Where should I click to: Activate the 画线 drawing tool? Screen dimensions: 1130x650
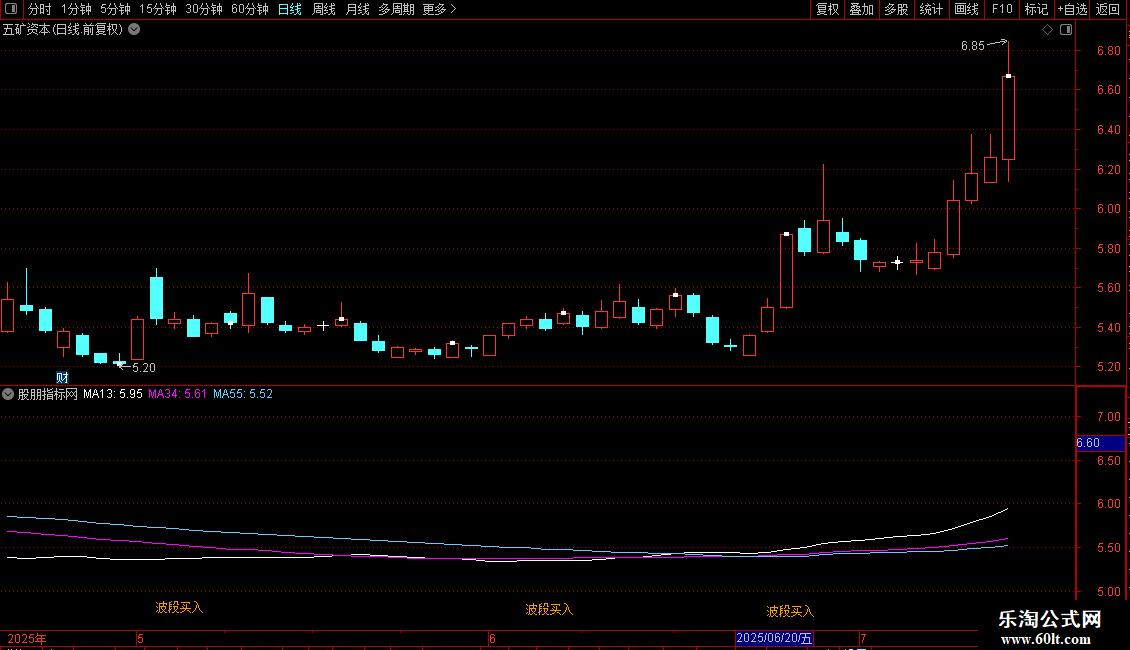coord(966,9)
